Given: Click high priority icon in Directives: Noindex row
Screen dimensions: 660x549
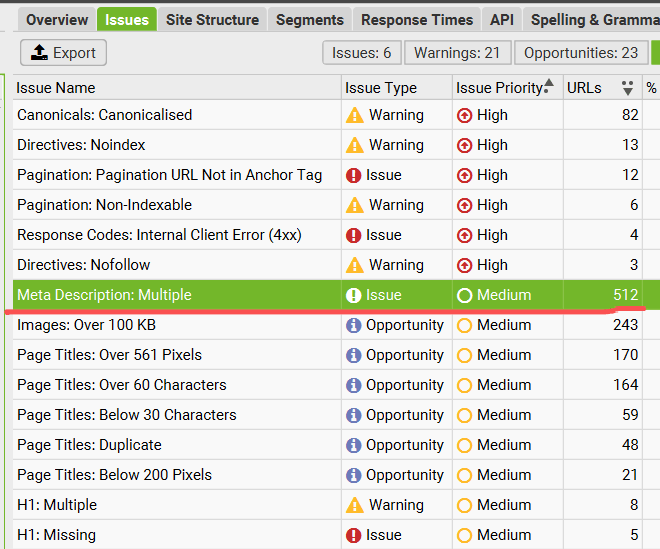Looking at the screenshot, I should click(x=464, y=145).
